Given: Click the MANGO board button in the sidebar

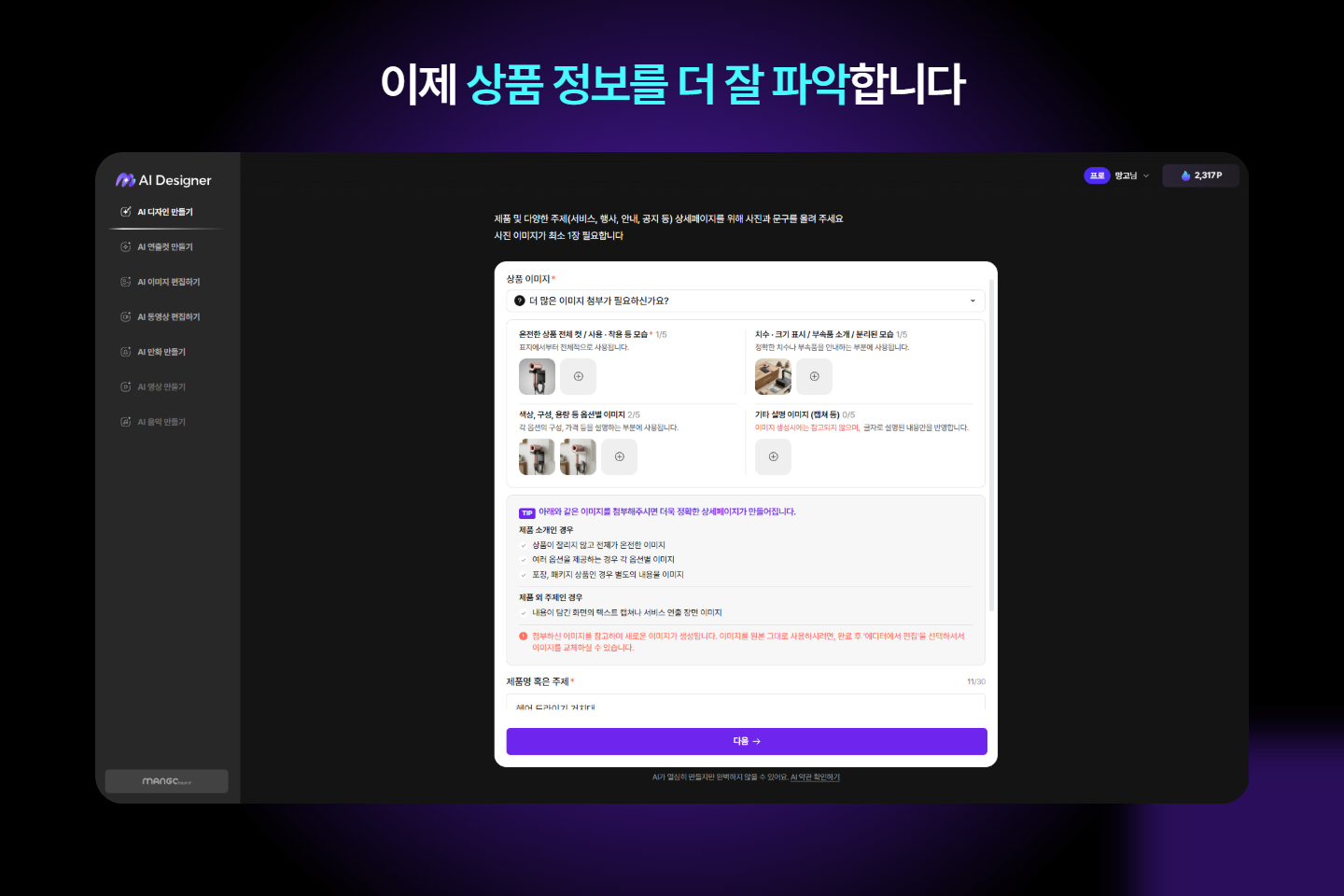Looking at the screenshot, I should pos(166,781).
